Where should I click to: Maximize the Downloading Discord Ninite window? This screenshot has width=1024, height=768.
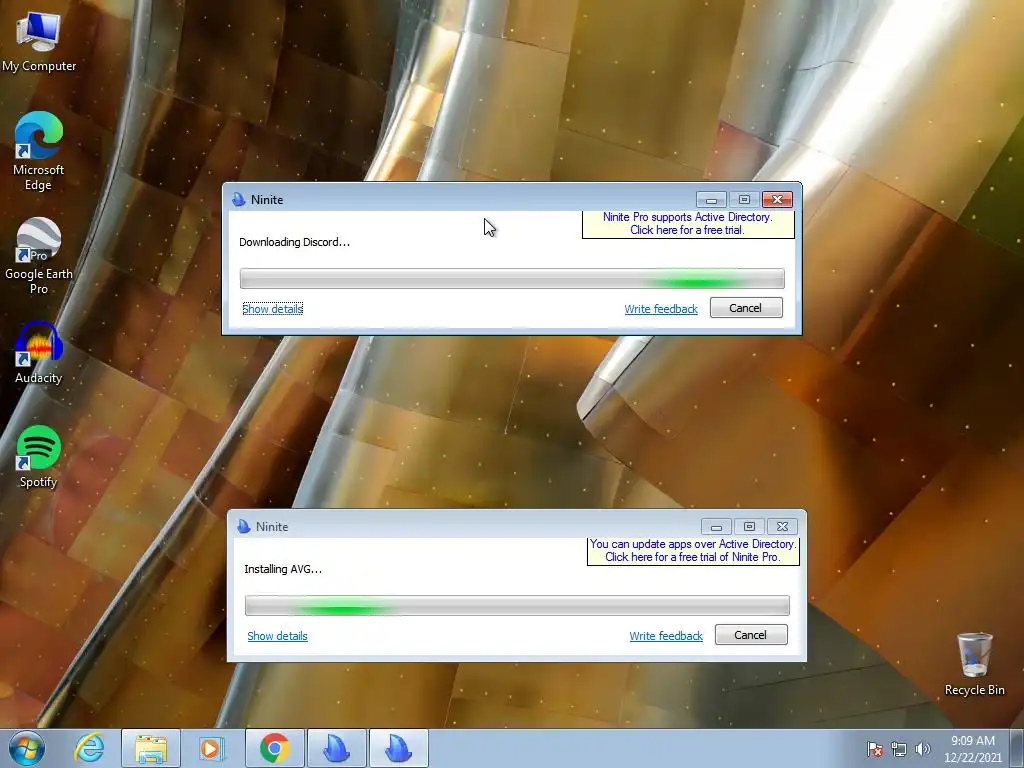point(744,199)
